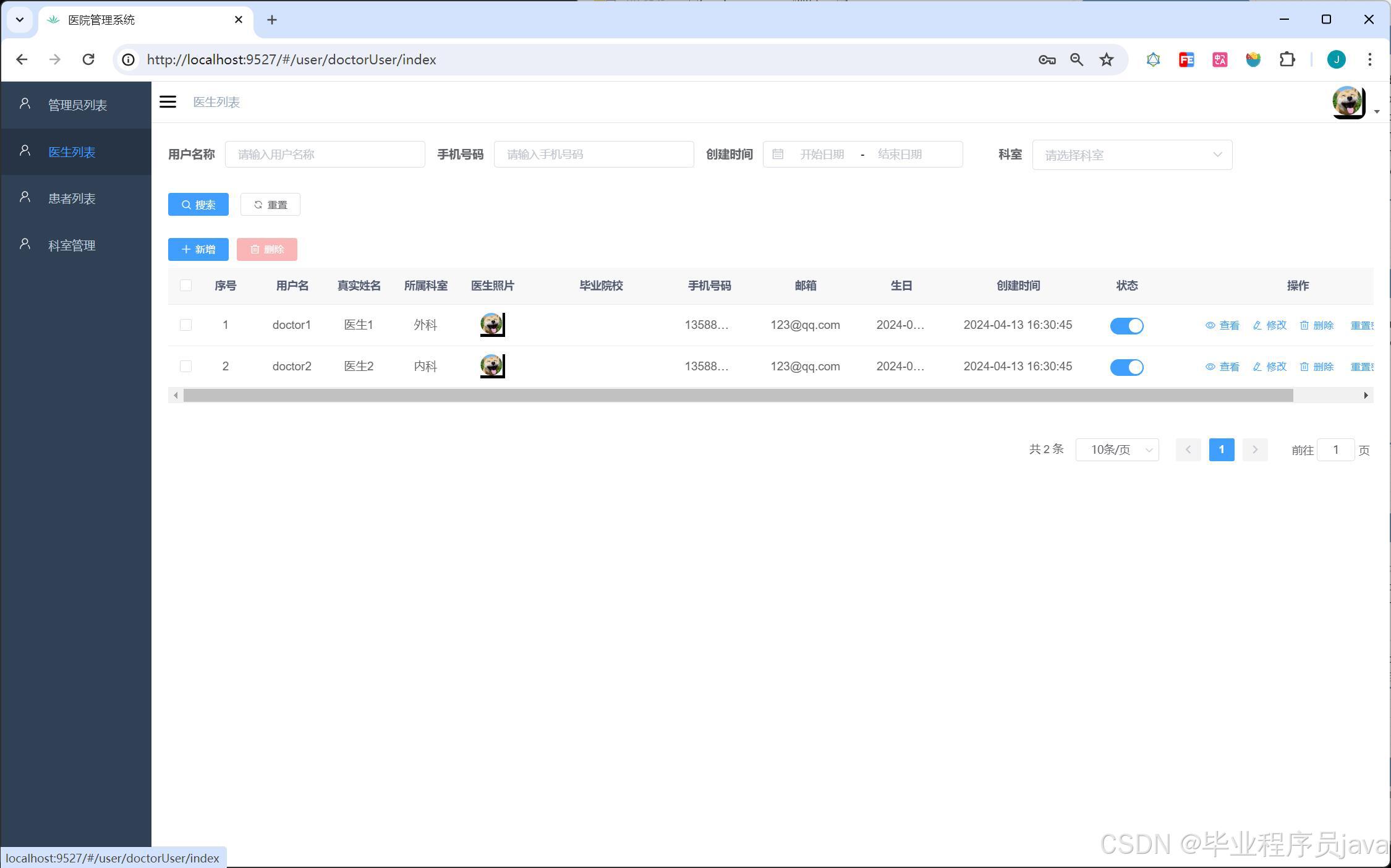The width and height of the screenshot is (1391, 868).
Task: Go back with browser back arrow
Action: pos(22,59)
